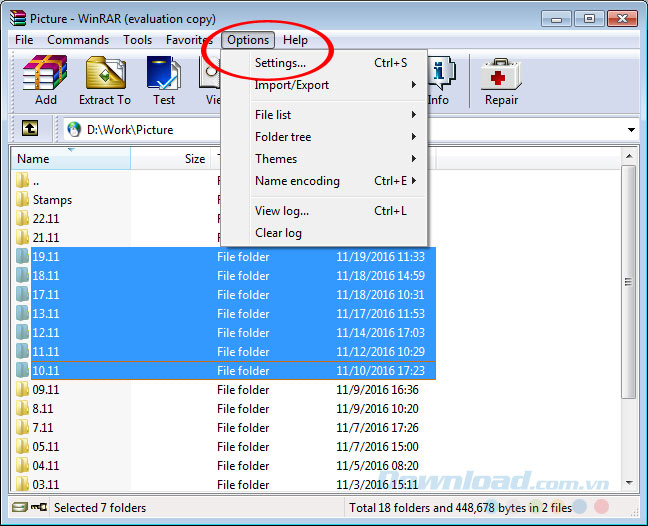This screenshot has height=526, width=648.
Task: Click the Repair archive toolbar icon
Action: 501,74
